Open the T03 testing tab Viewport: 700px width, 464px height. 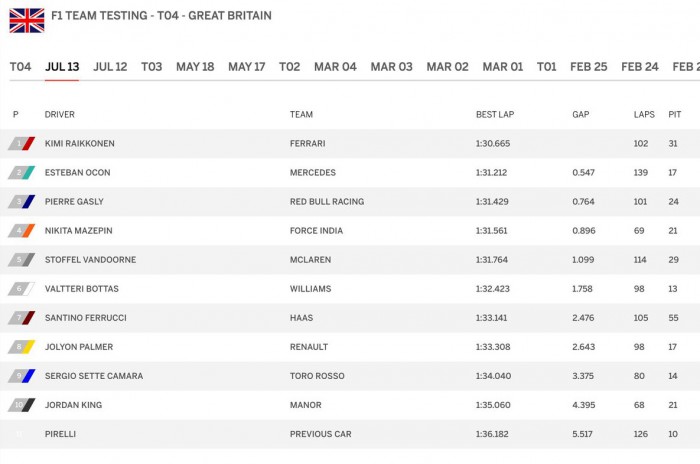[151, 67]
